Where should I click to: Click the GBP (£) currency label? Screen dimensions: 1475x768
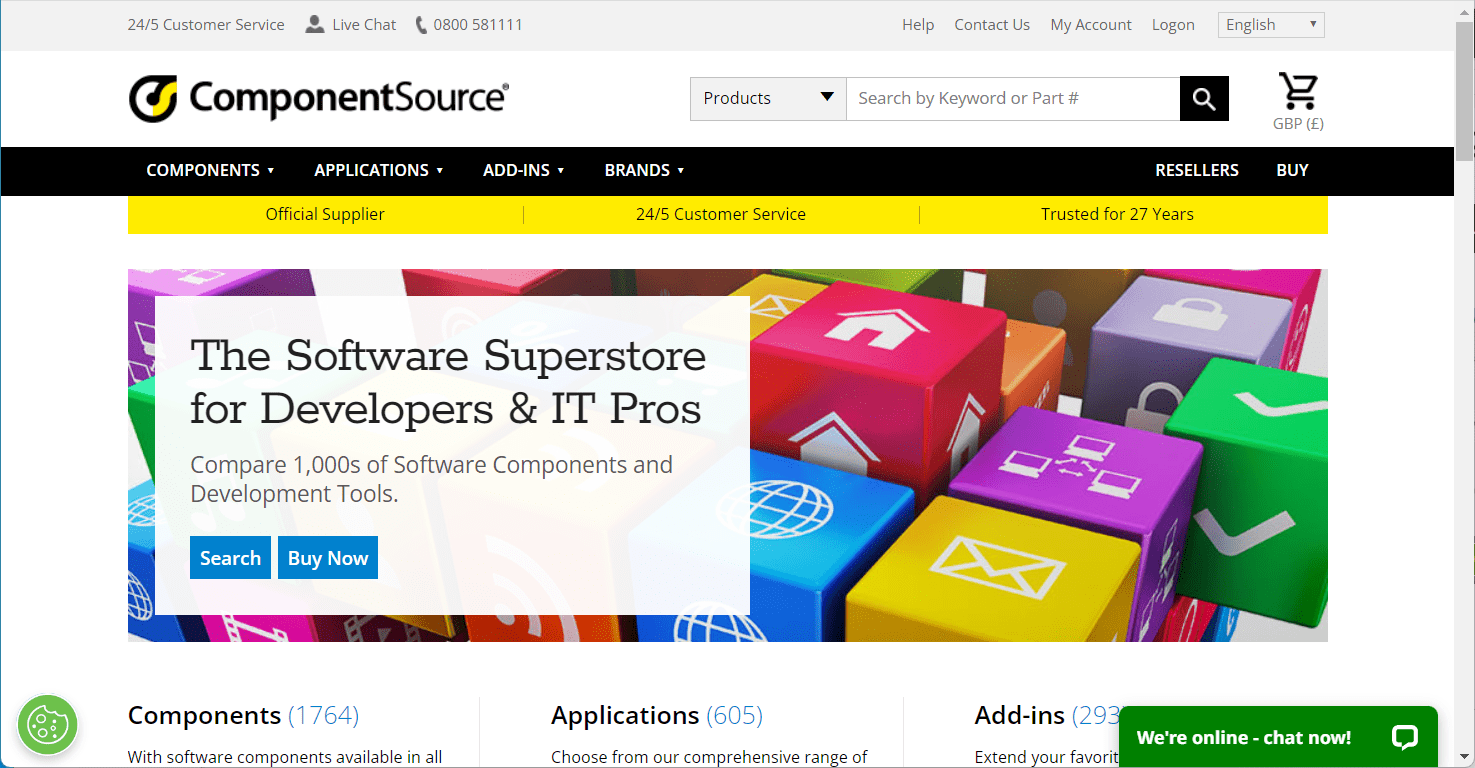1297,123
